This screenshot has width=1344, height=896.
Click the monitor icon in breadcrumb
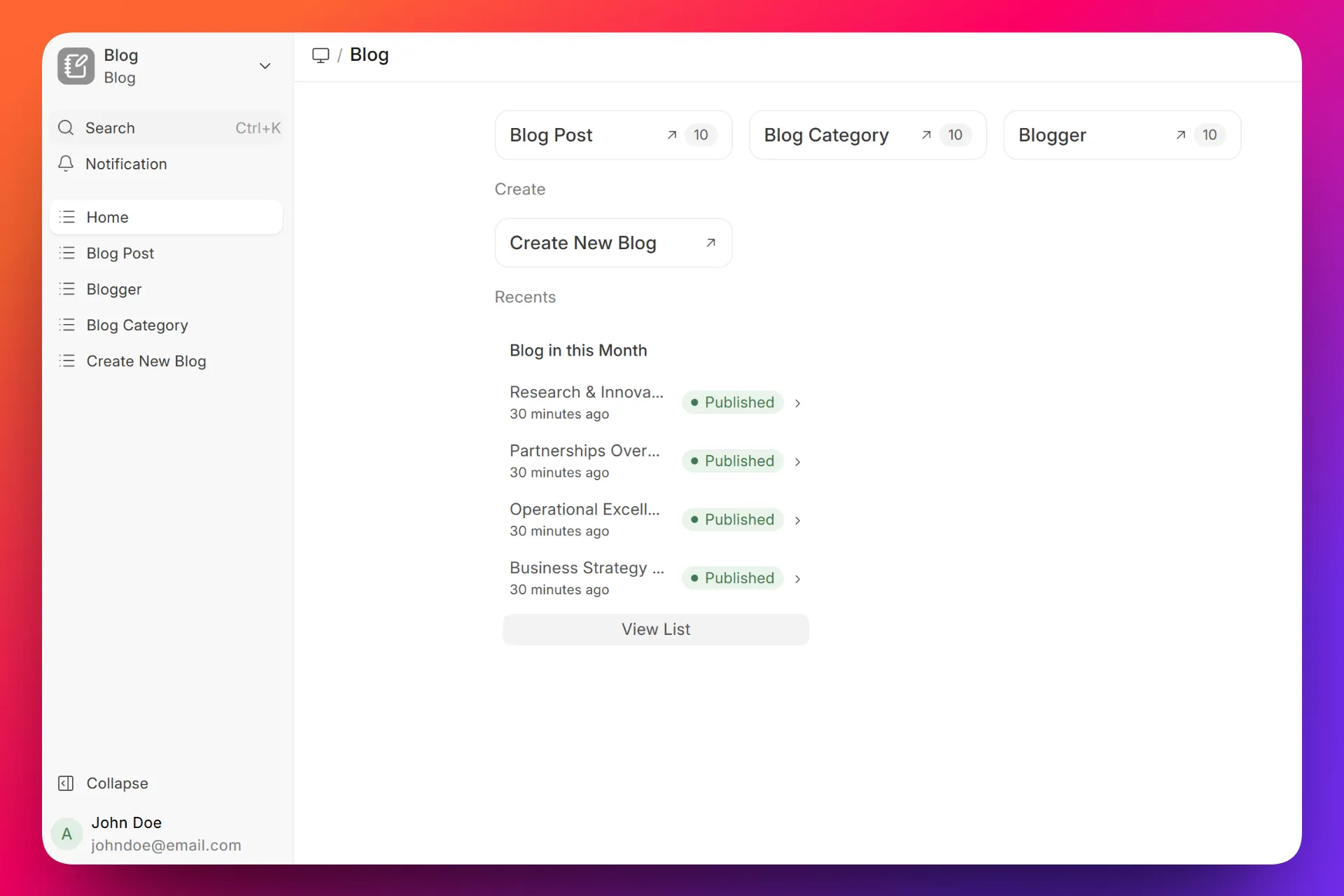321,55
